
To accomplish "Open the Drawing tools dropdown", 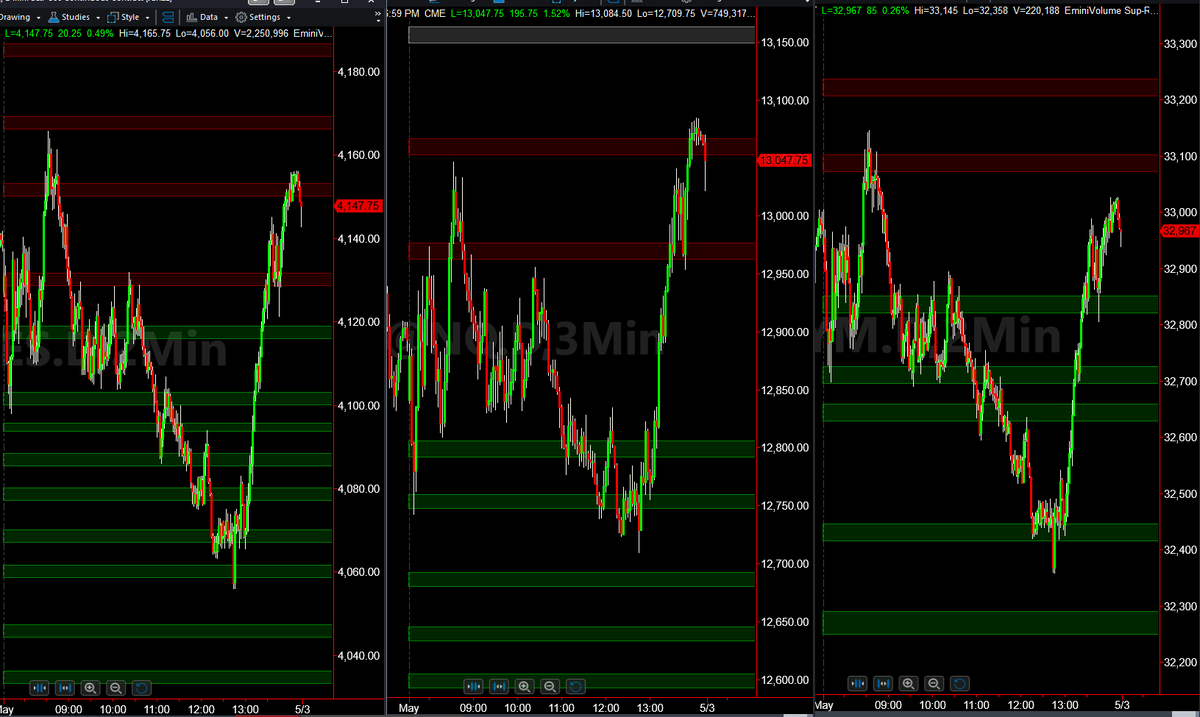I will click(20, 17).
